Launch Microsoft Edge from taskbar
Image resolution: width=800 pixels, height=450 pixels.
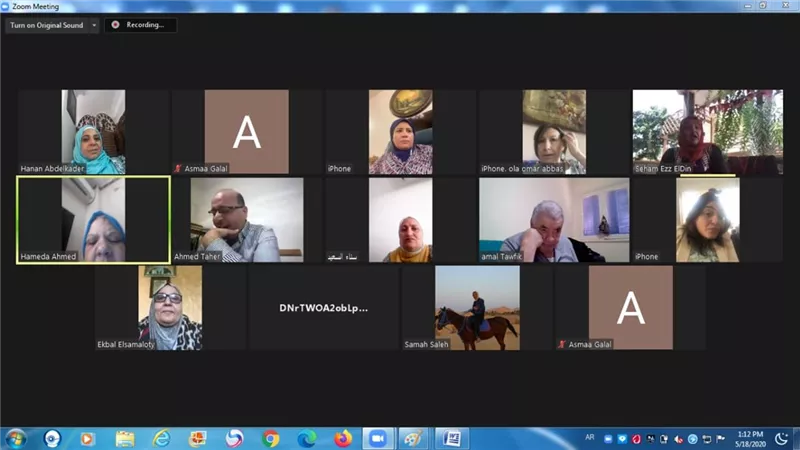pyautogui.click(x=307, y=439)
